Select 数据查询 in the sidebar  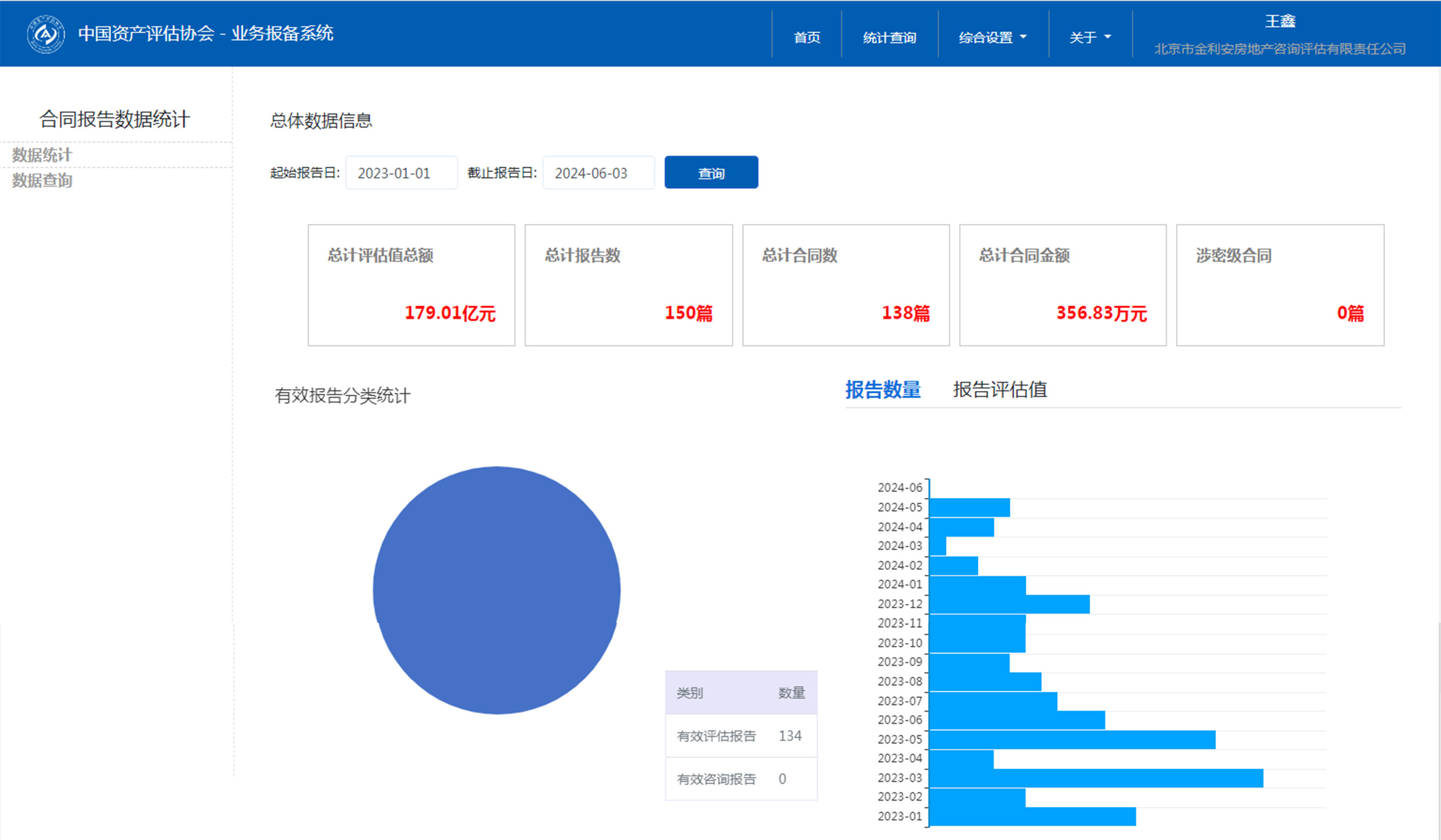click(x=42, y=181)
